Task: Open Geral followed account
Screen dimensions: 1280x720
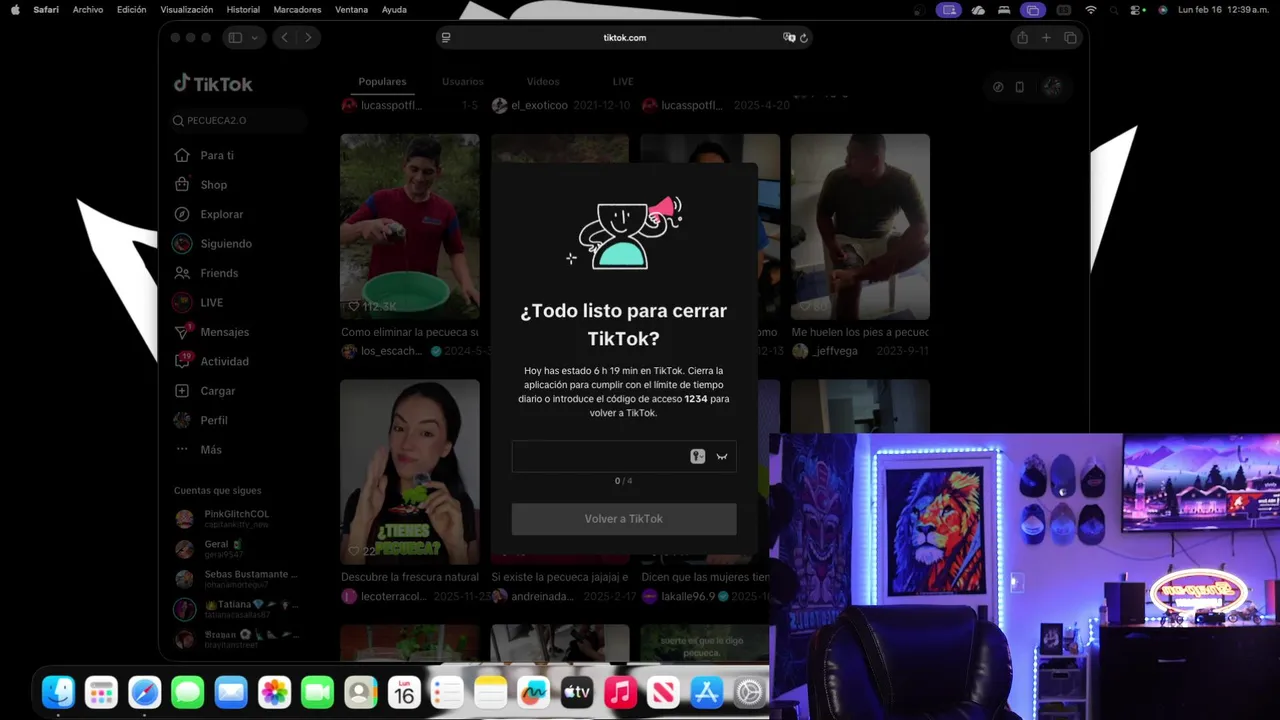Action: [x=224, y=548]
